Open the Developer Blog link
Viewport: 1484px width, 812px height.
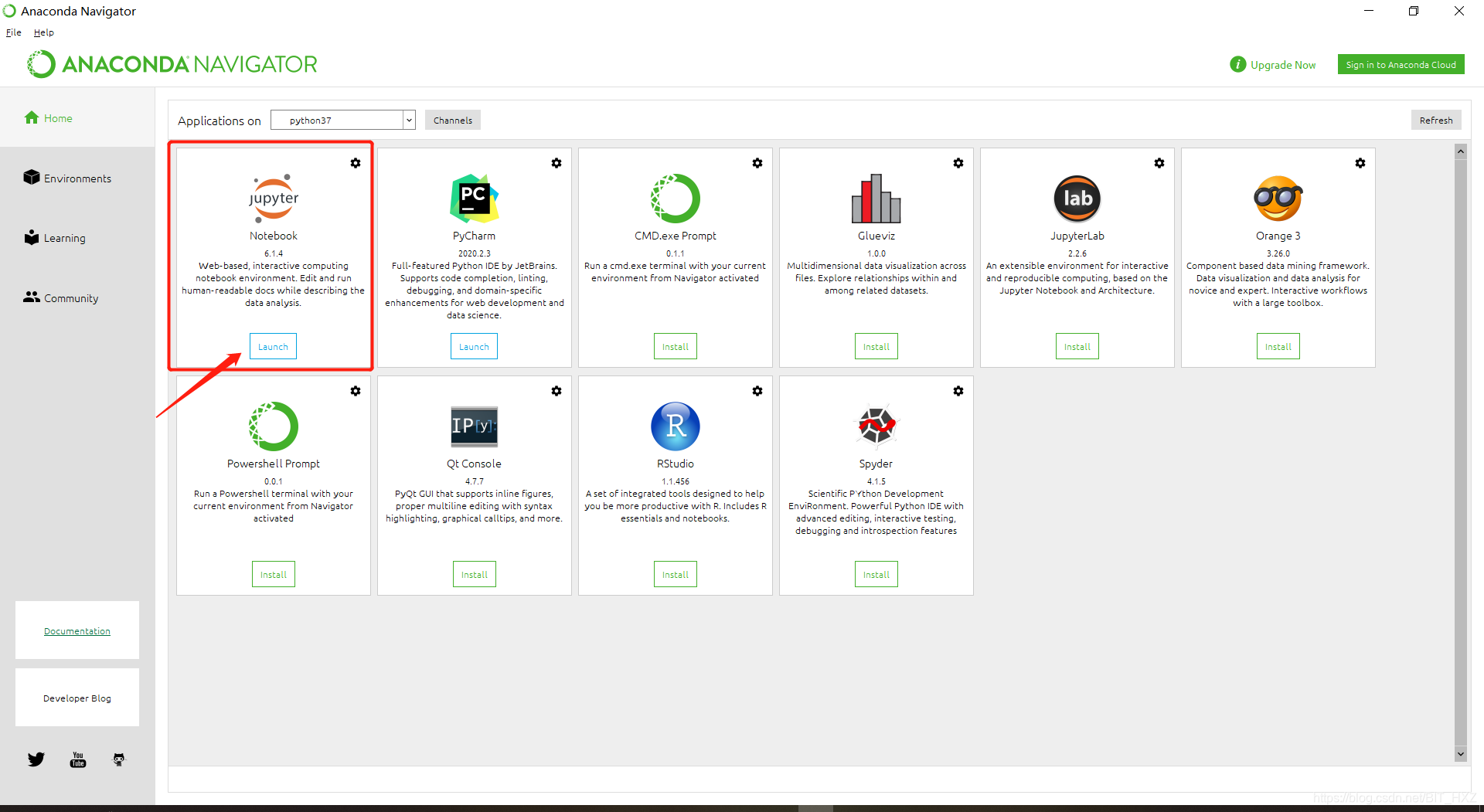tap(77, 698)
